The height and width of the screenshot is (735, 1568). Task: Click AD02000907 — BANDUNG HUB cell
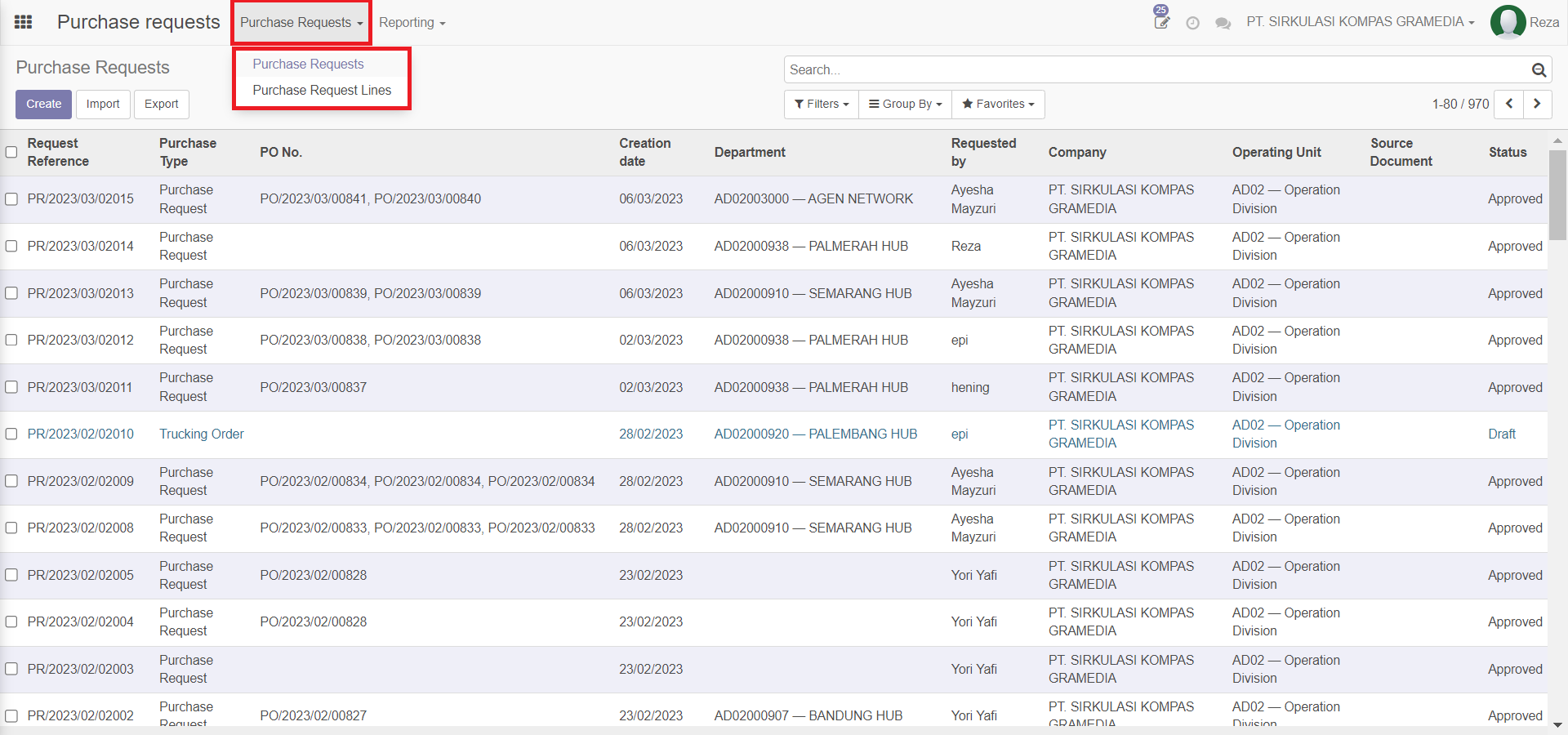(x=808, y=715)
